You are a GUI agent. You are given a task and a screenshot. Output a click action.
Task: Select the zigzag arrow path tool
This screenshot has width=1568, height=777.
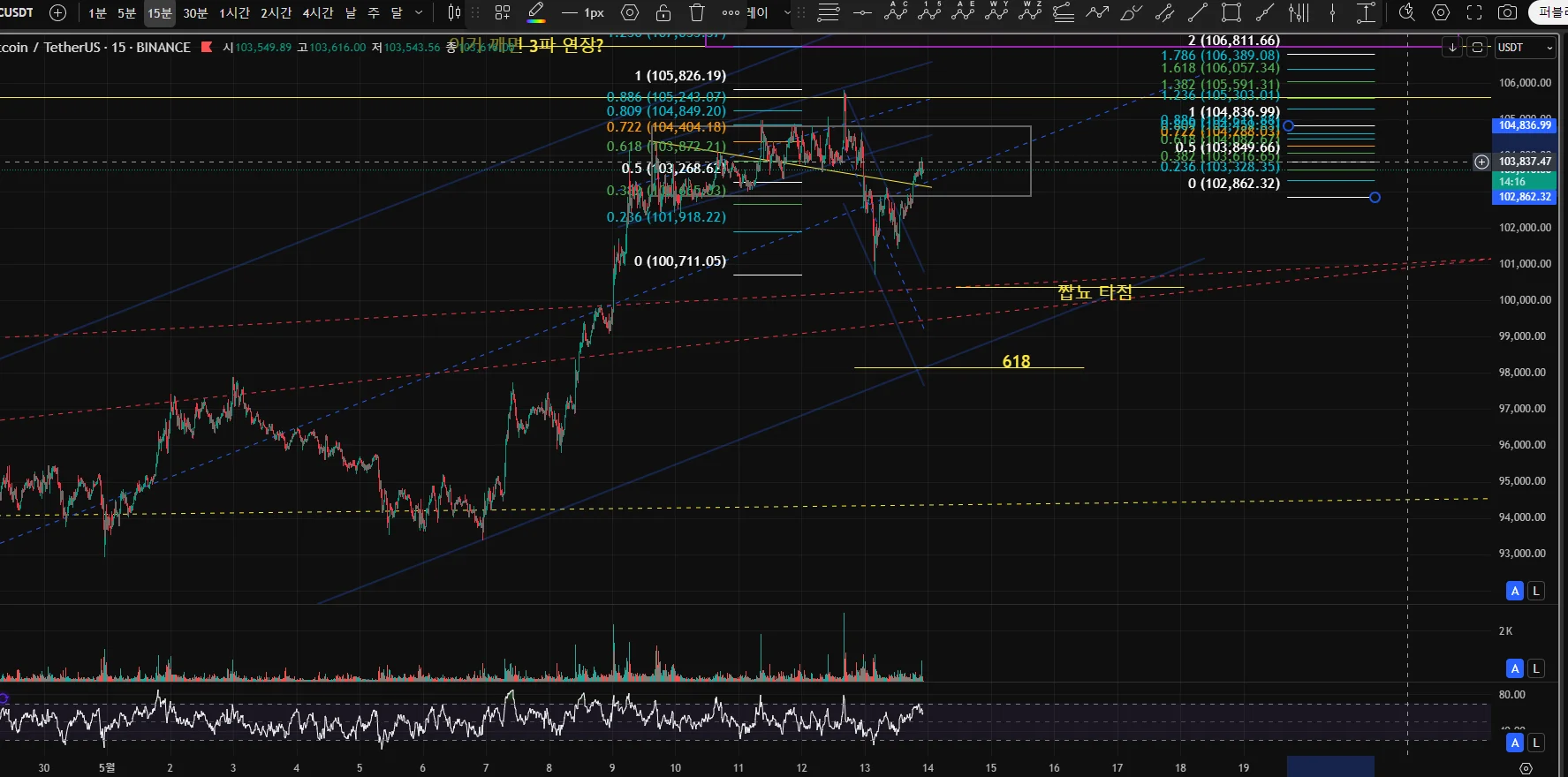click(x=1098, y=12)
